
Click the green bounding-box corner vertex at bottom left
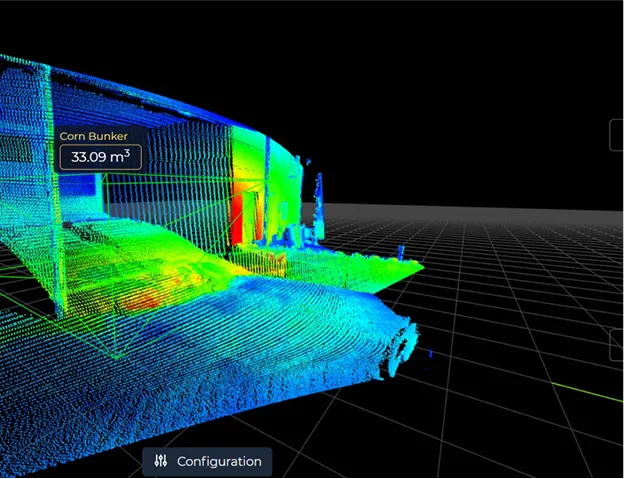pyautogui.click(x=116, y=356)
